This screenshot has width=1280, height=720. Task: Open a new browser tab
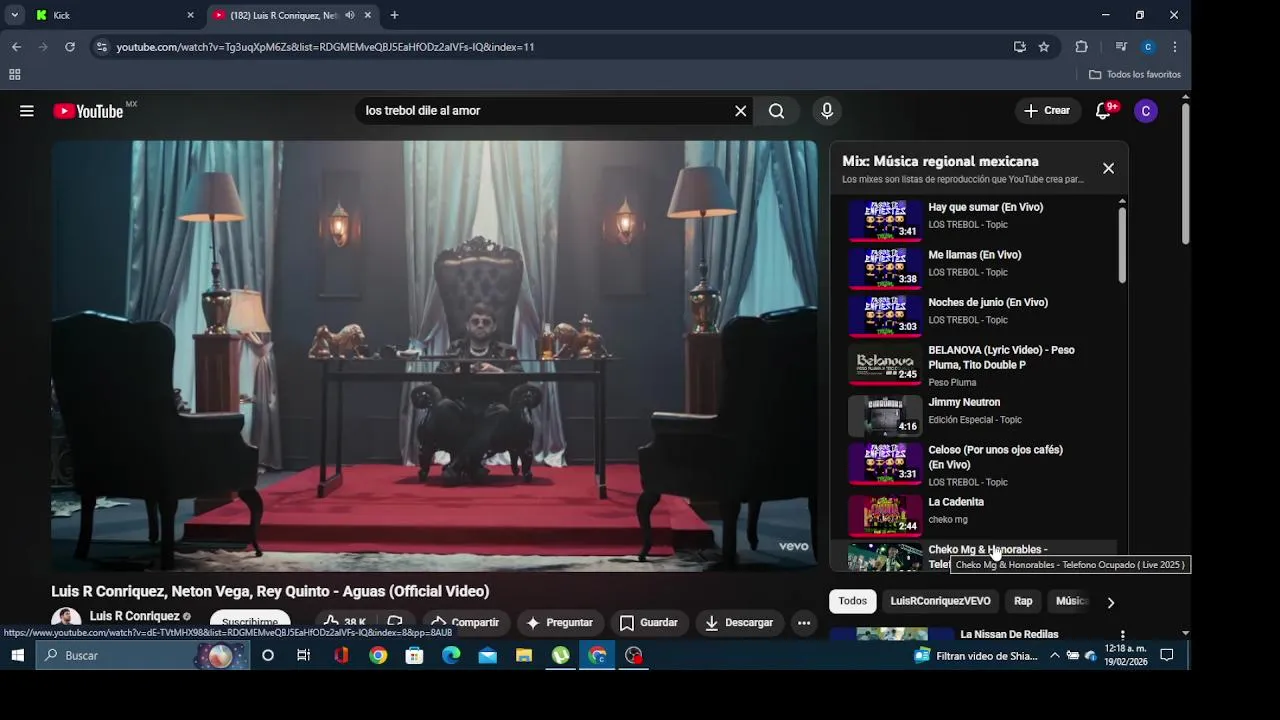pyautogui.click(x=394, y=15)
